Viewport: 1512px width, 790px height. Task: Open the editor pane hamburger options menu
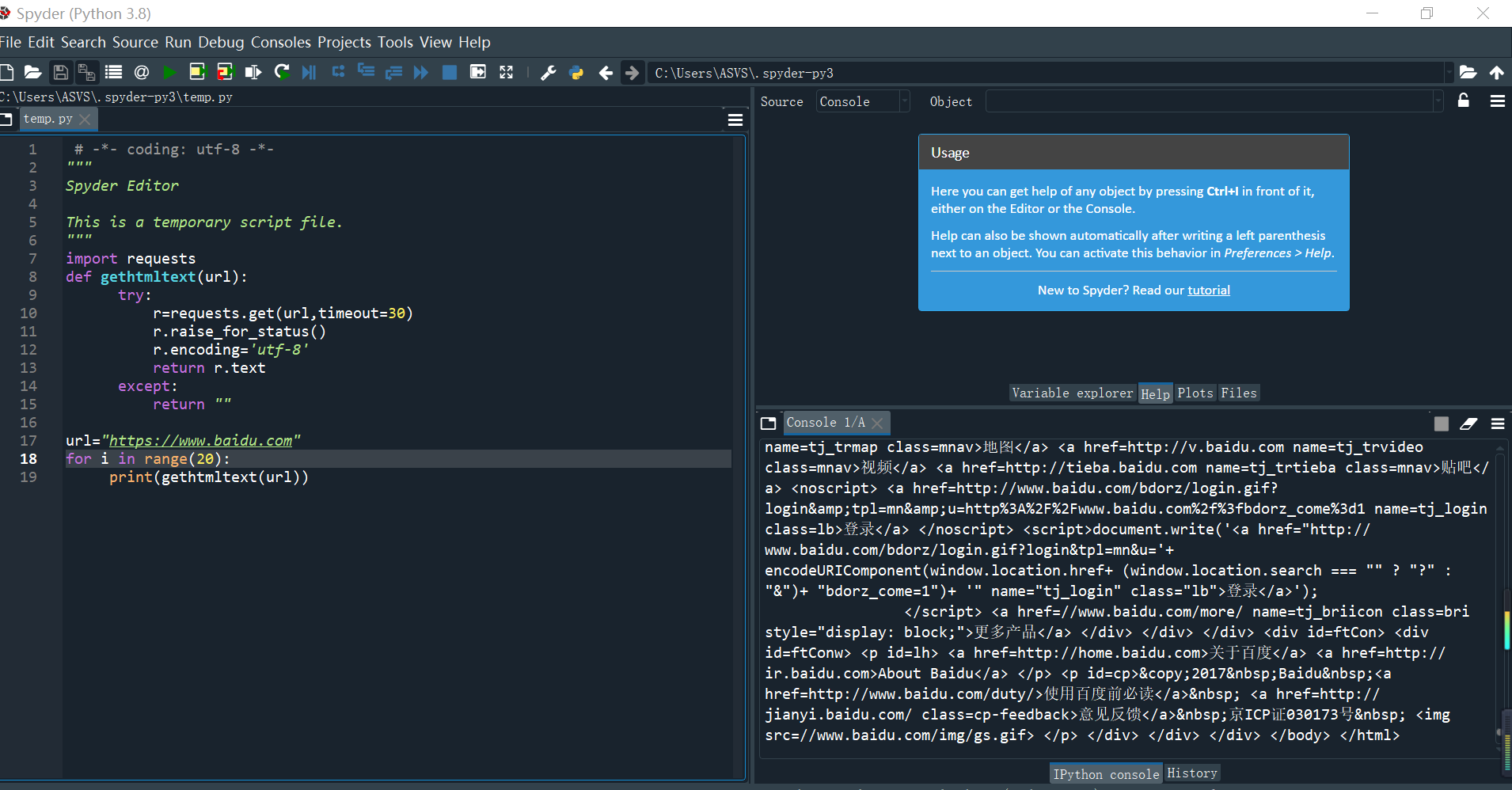pos(735,120)
